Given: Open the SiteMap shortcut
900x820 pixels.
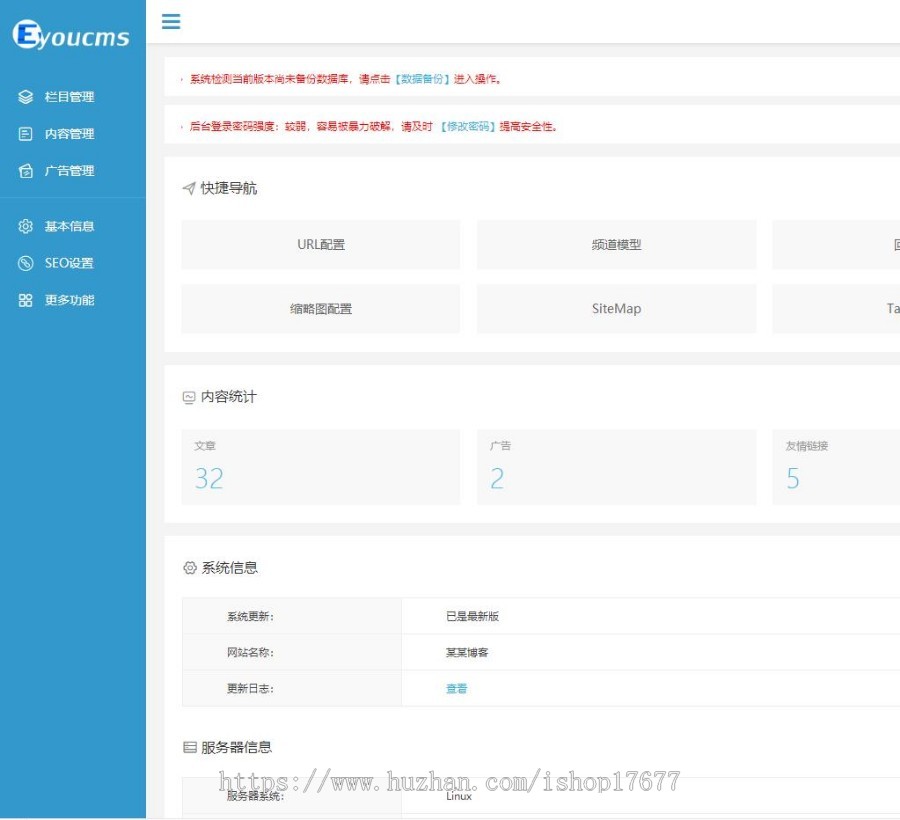Looking at the screenshot, I should tap(616, 309).
